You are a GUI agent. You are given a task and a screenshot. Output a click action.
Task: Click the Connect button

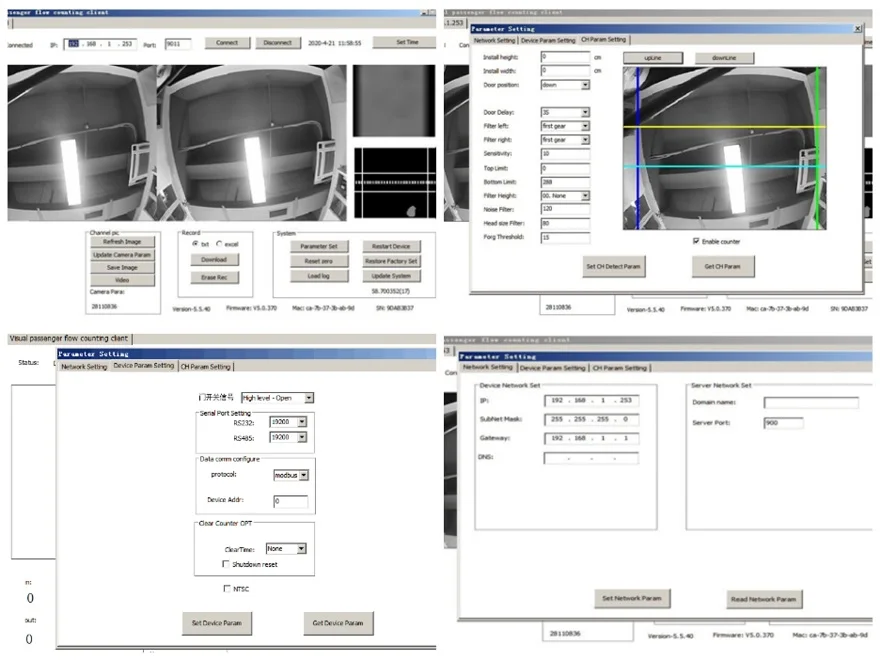pyautogui.click(x=227, y=42)
